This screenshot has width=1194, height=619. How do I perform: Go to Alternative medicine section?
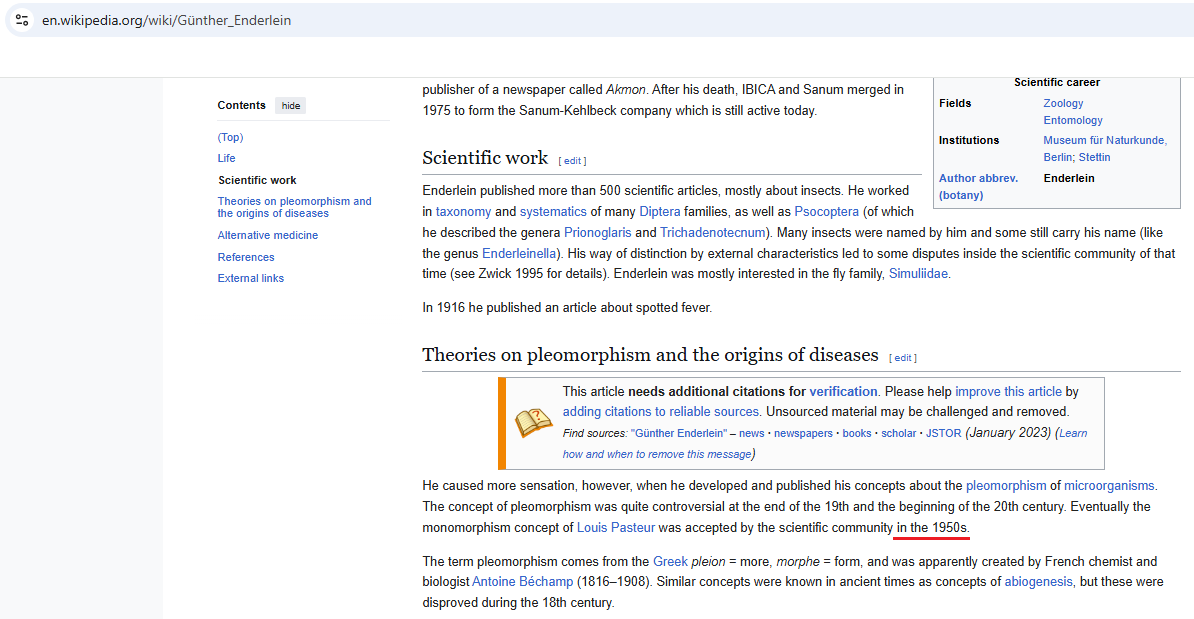pos(267,235)
